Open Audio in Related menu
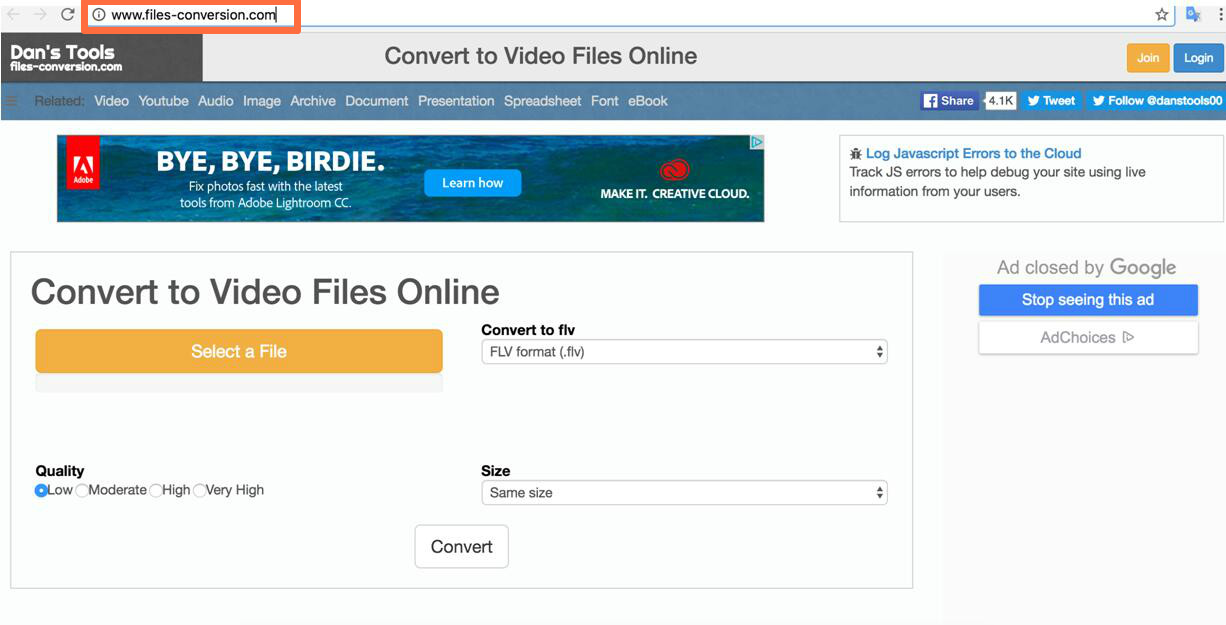The height and width of the screenshot is (625, 1226). tap(216, 101)
